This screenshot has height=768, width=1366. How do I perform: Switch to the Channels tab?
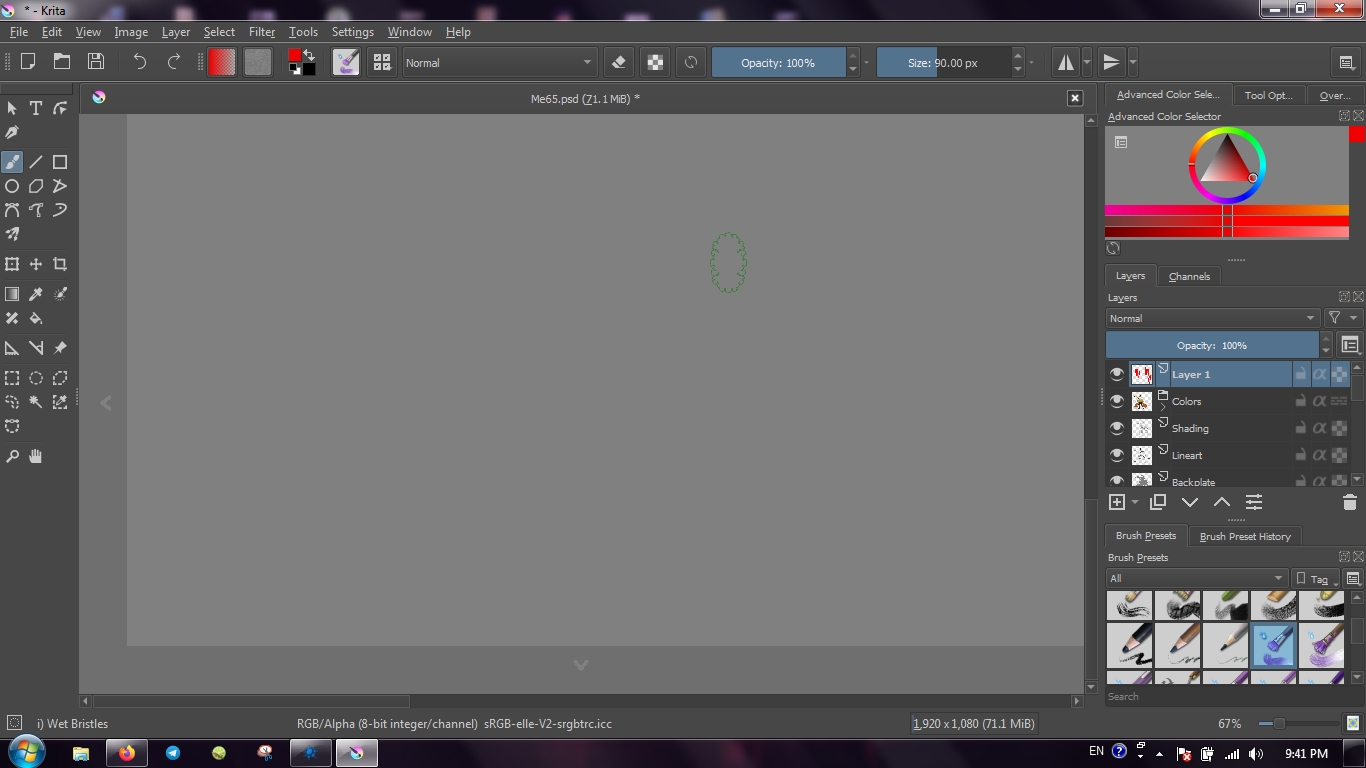(1189, 276)
